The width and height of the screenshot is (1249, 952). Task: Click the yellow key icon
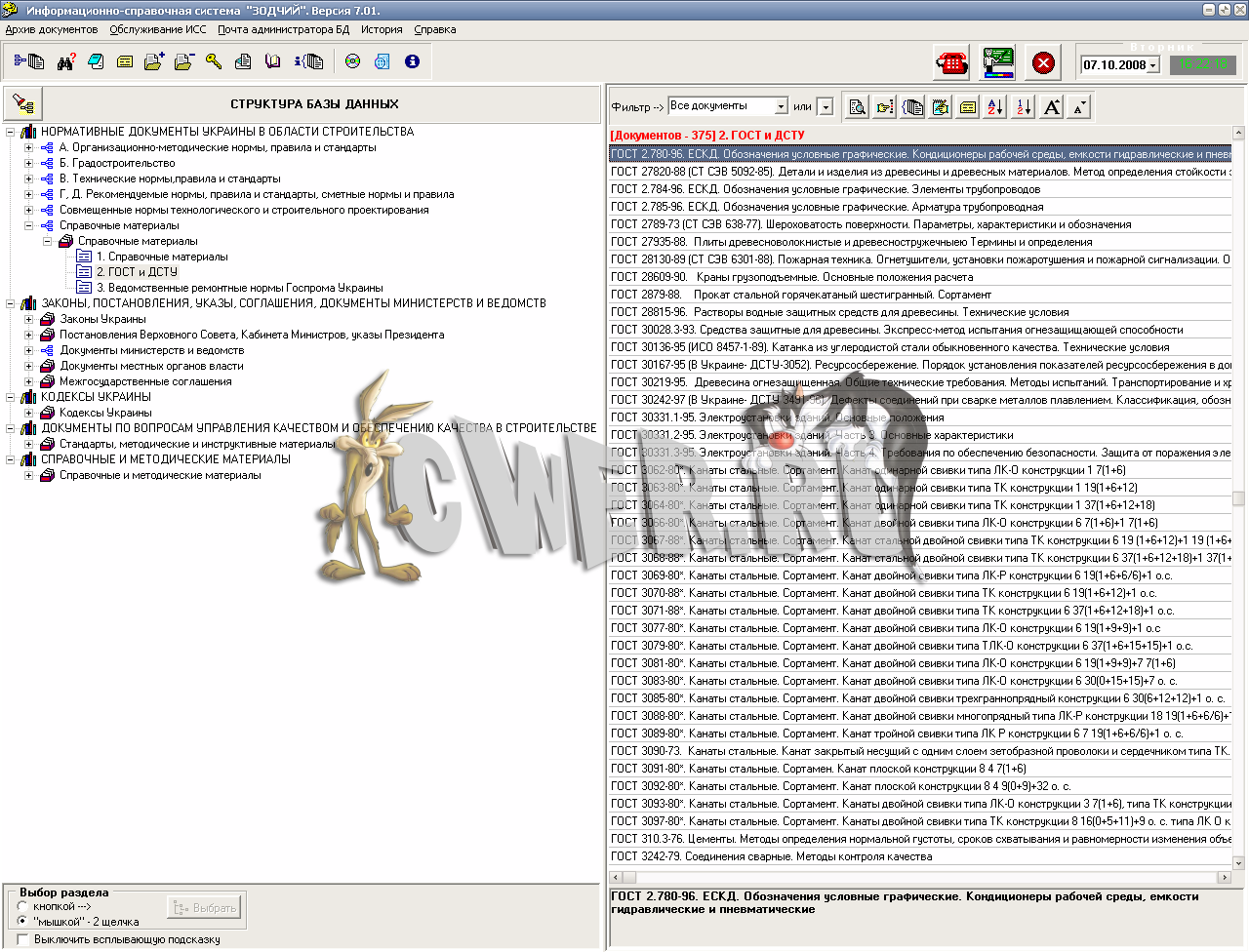pyautogui.click(x=214, y=61)
